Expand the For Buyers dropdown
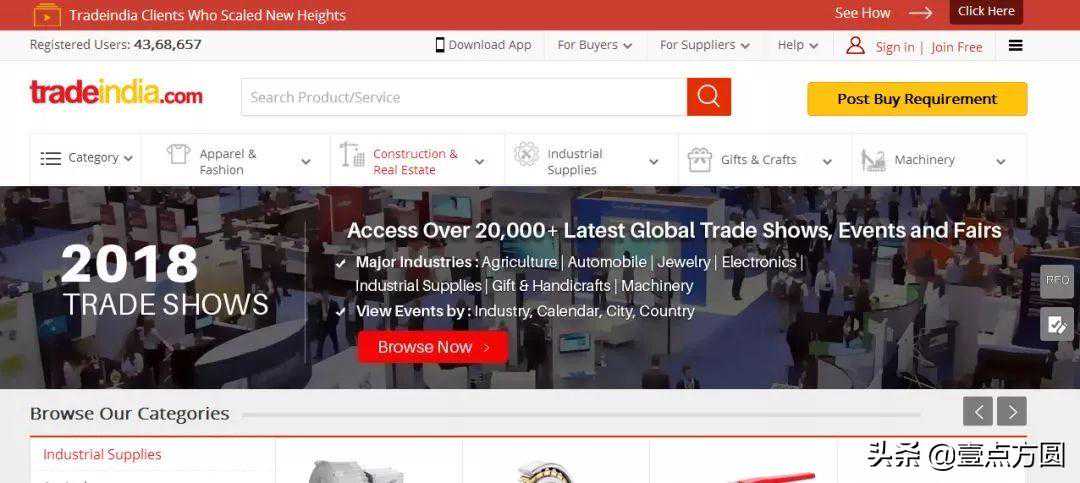1080x483 pixels. (x=595, y=45)
